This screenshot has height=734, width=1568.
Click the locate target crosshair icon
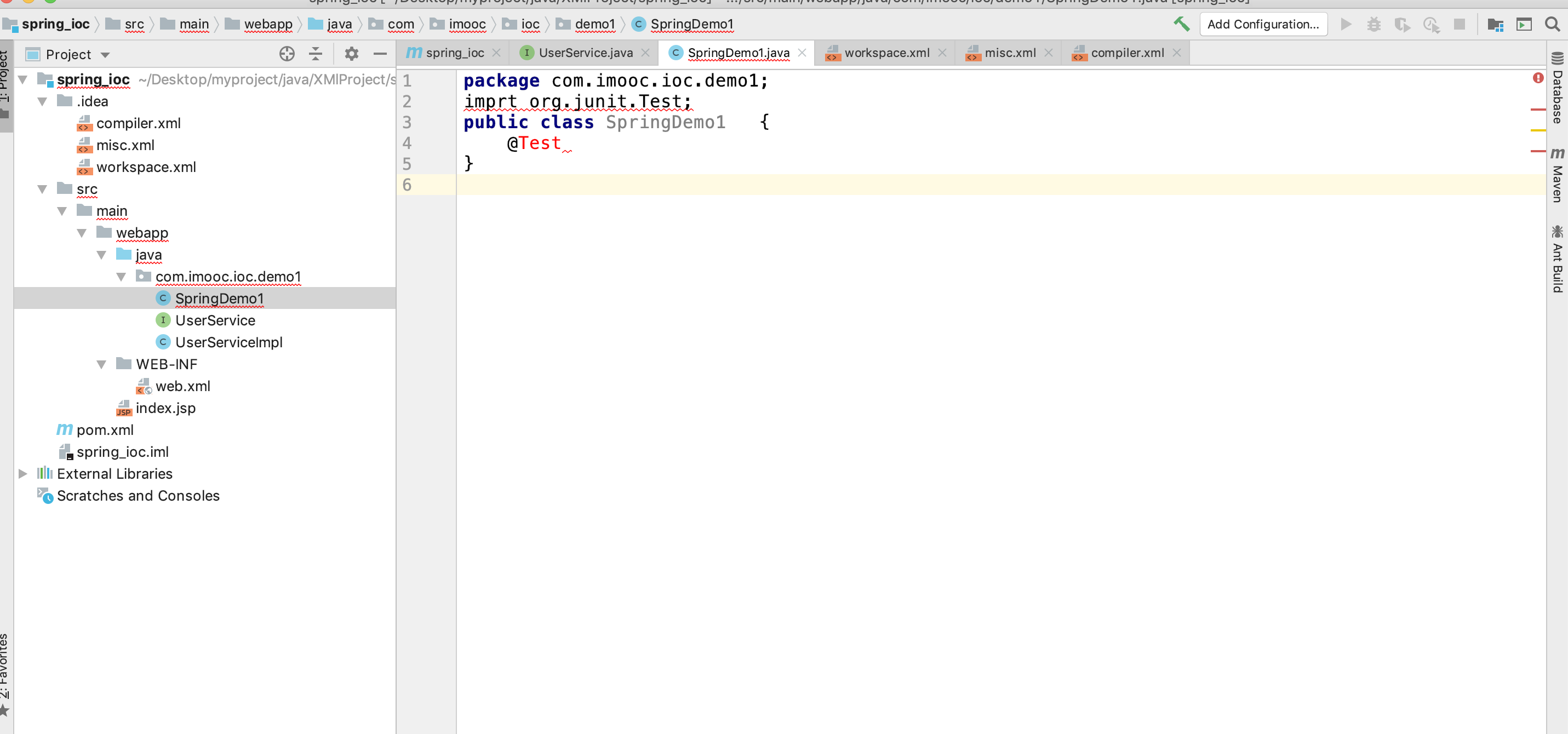coord(287,54)
